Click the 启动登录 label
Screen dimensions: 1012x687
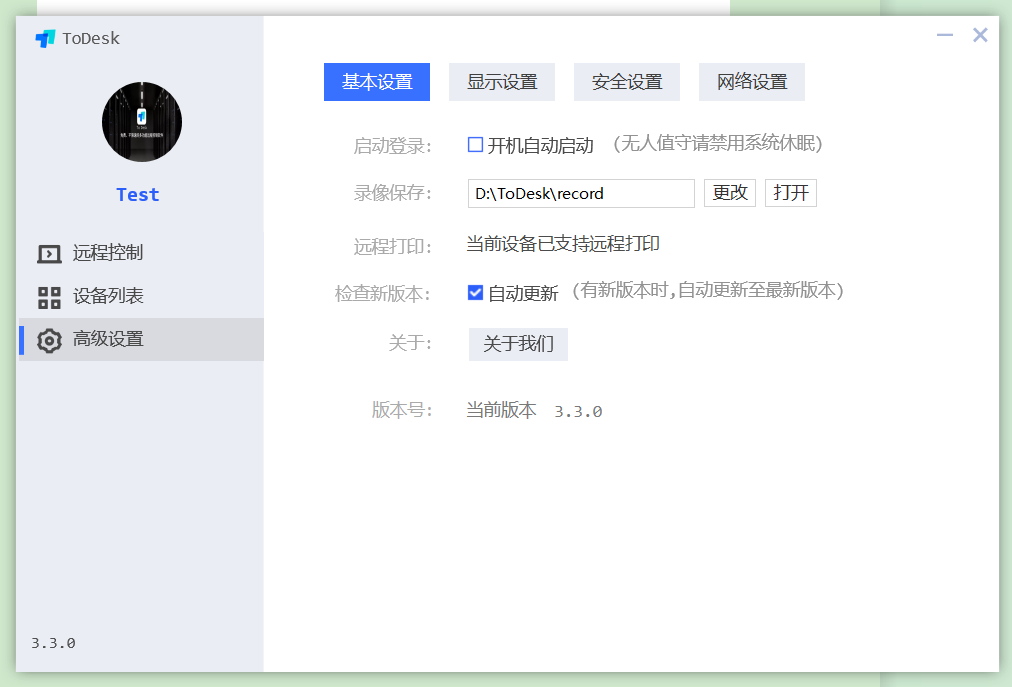click(392, 146)
